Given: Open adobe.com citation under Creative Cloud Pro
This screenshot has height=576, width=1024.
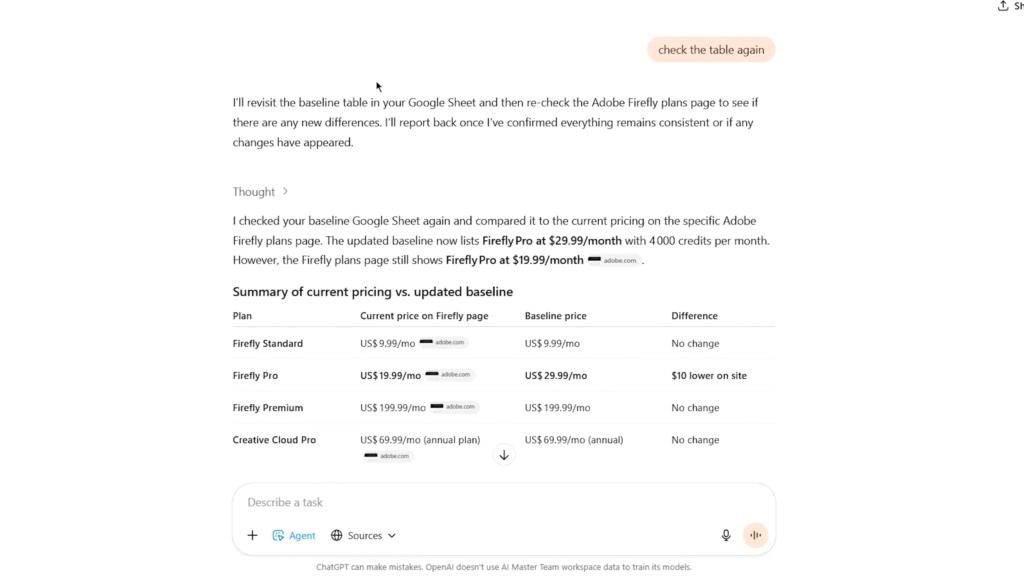Looking at the screenshot, I should (389, 456).
